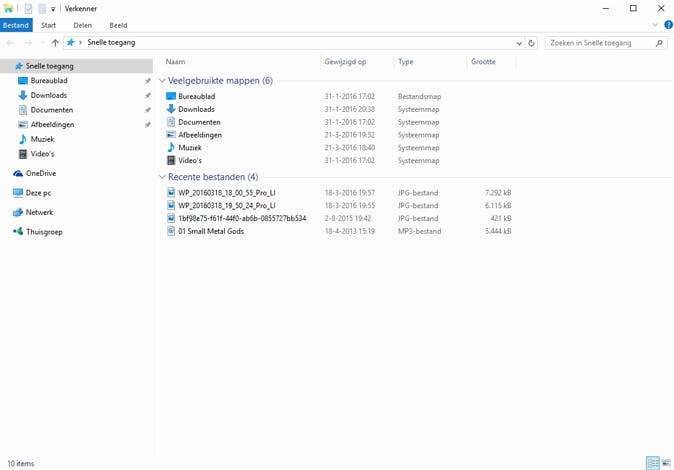
Task: Select the Downloads folder icon in file list
Action: pyautogui.click(x=171, y=109)
